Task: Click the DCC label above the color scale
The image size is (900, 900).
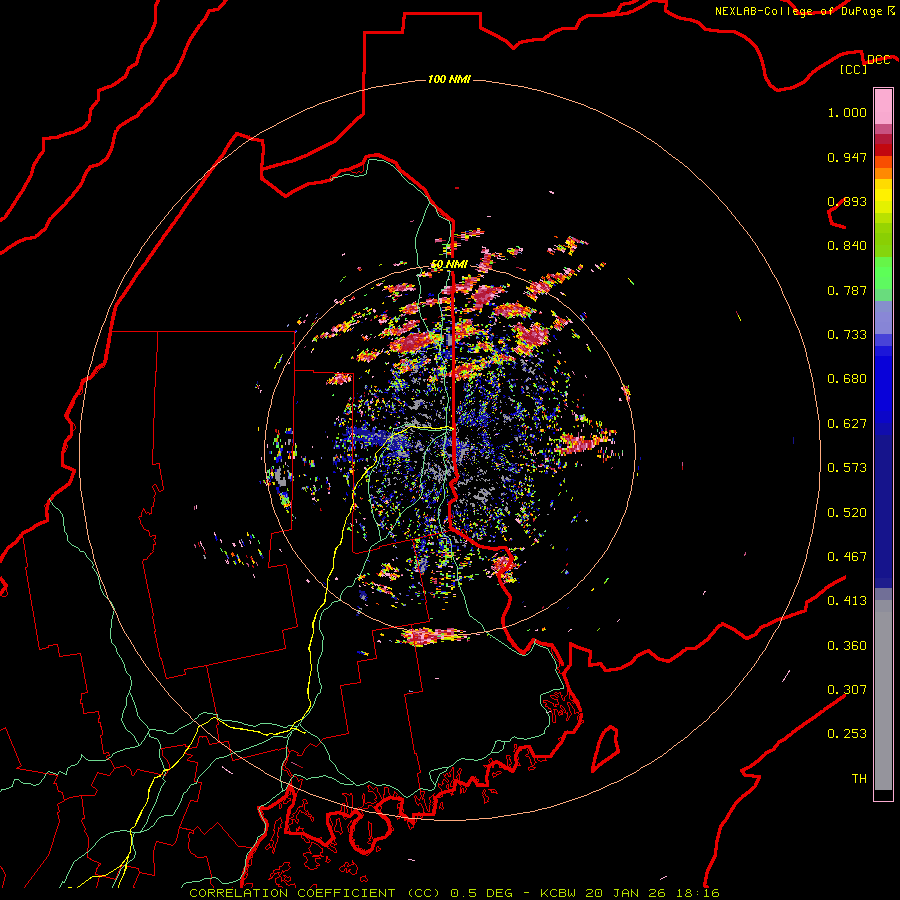Action: pyautogui.click(x=878, y=60)
